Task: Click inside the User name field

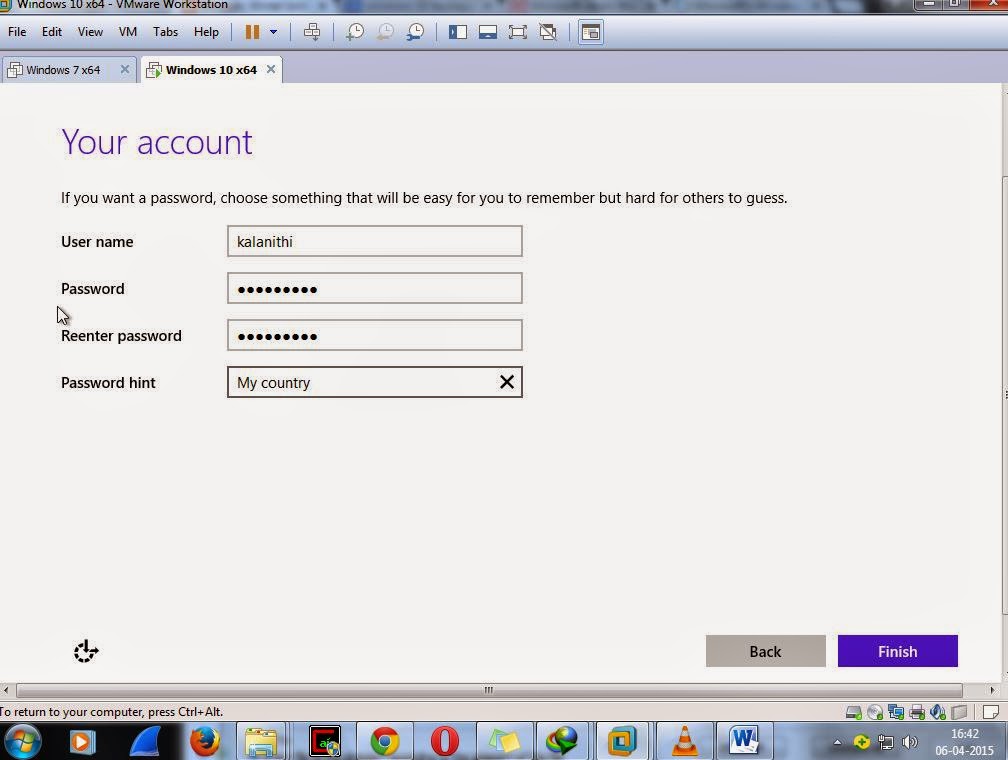Action: coord(374,241)
